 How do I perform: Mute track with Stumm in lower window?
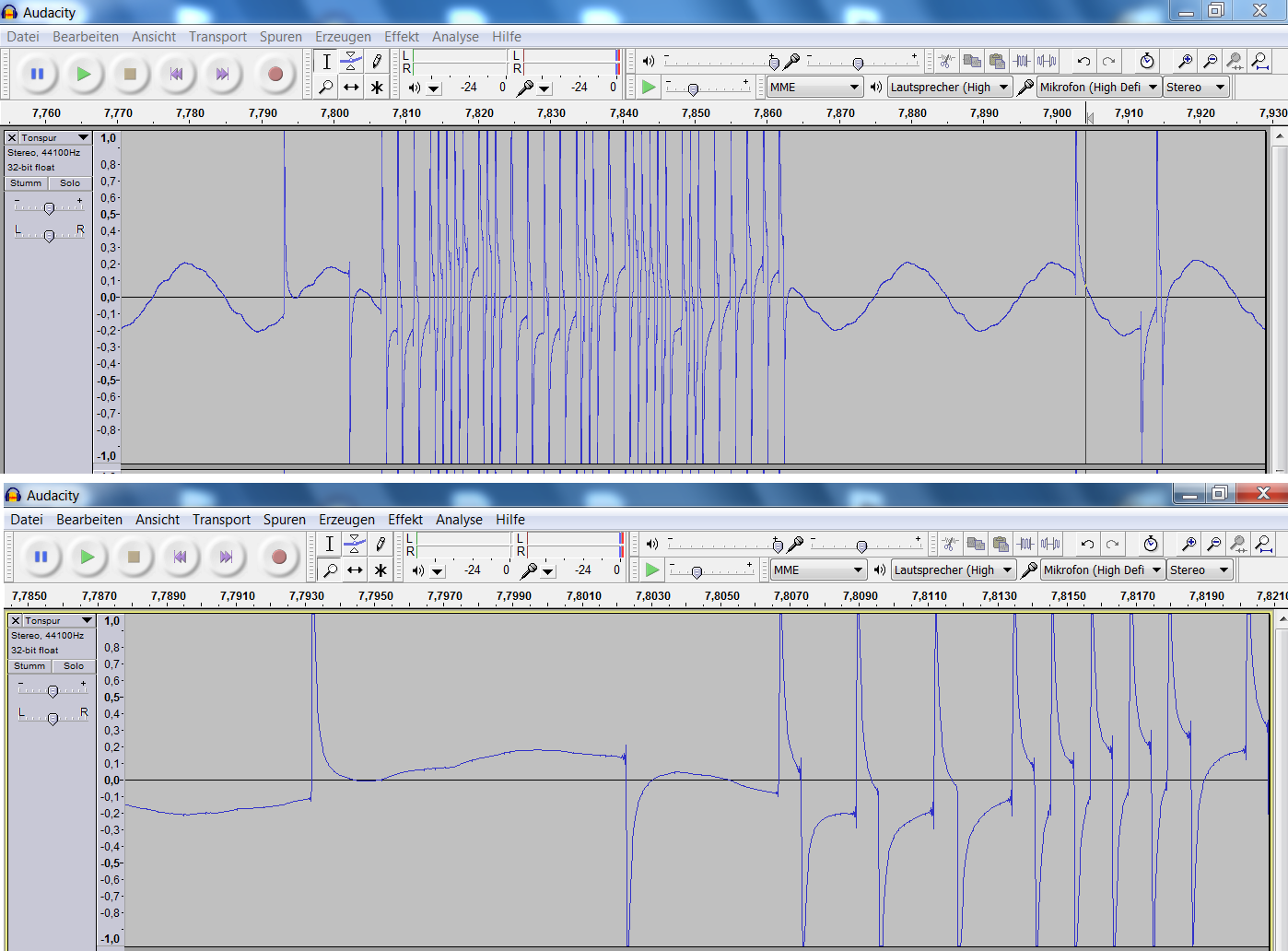click(x=29, y=666)
